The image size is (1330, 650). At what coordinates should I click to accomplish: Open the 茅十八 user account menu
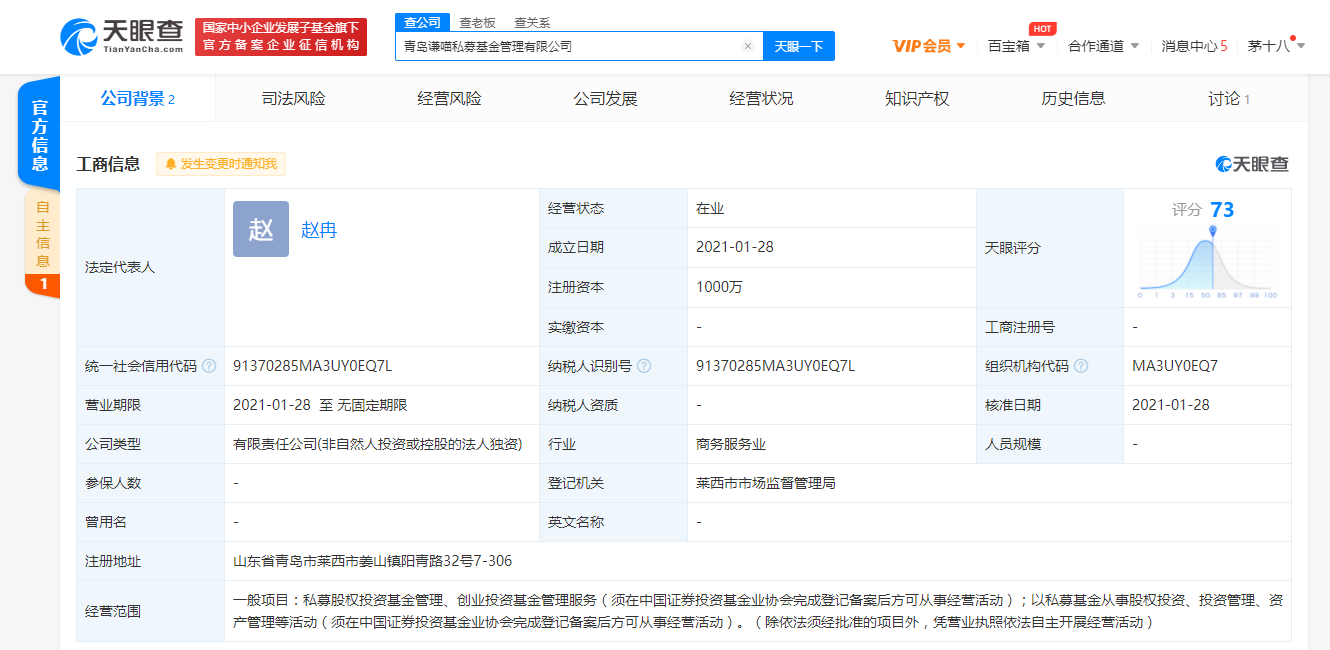[1276, 46]
